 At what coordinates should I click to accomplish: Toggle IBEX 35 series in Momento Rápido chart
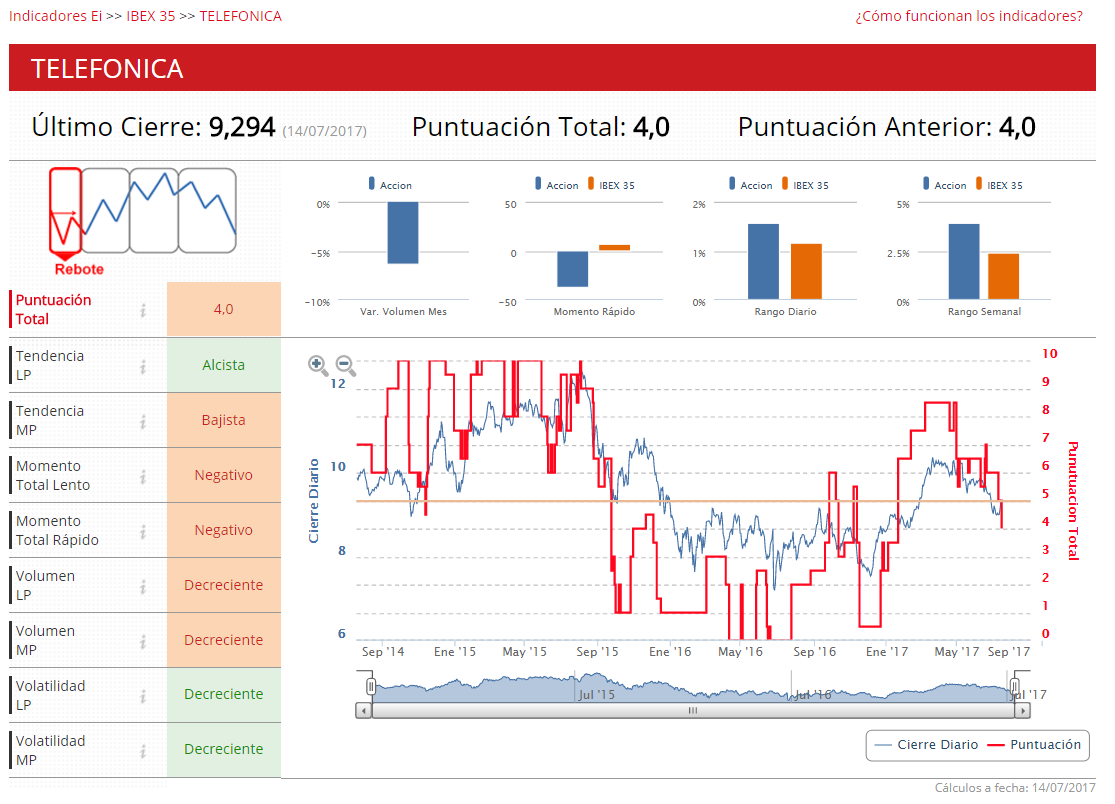(x=612, y=185)
